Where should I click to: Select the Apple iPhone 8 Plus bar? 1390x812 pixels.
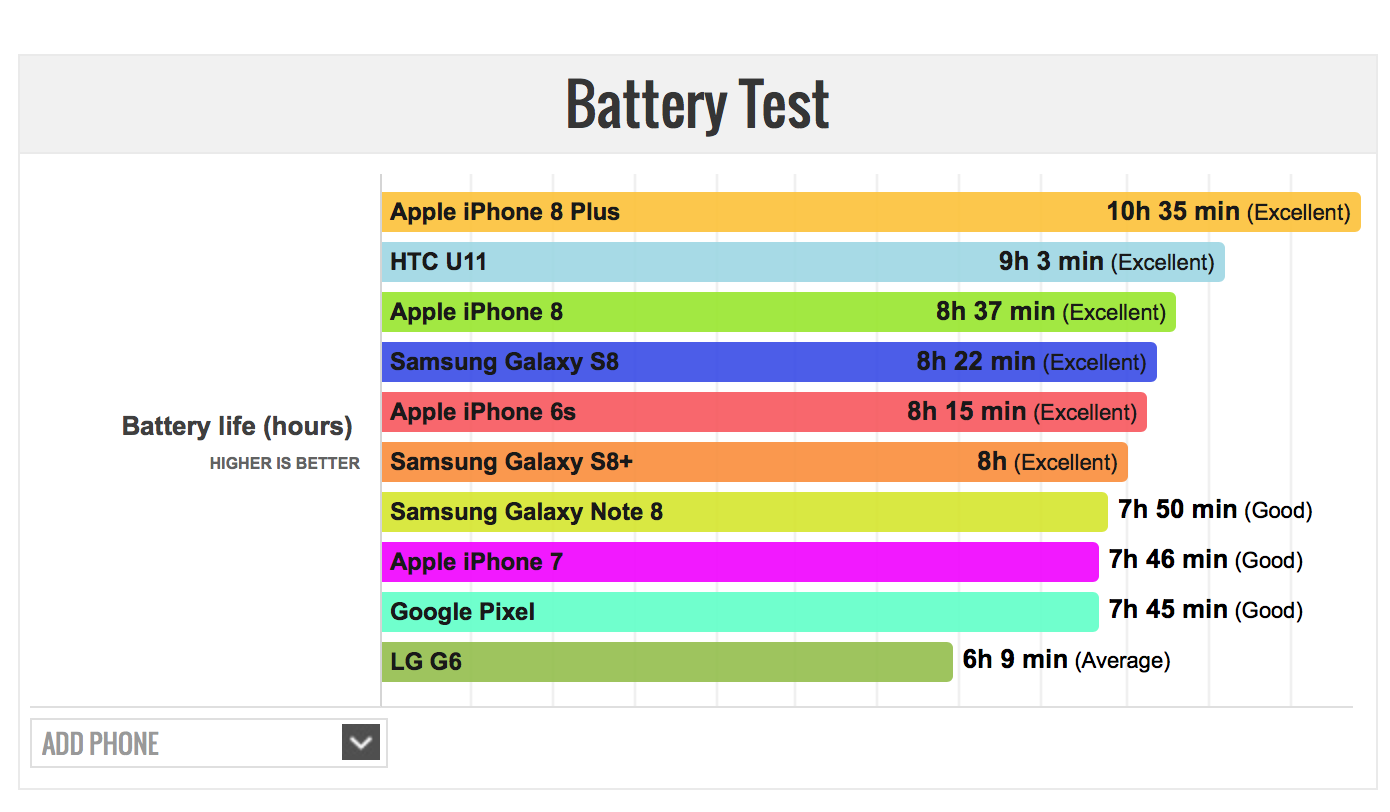[x=871, y=212]
